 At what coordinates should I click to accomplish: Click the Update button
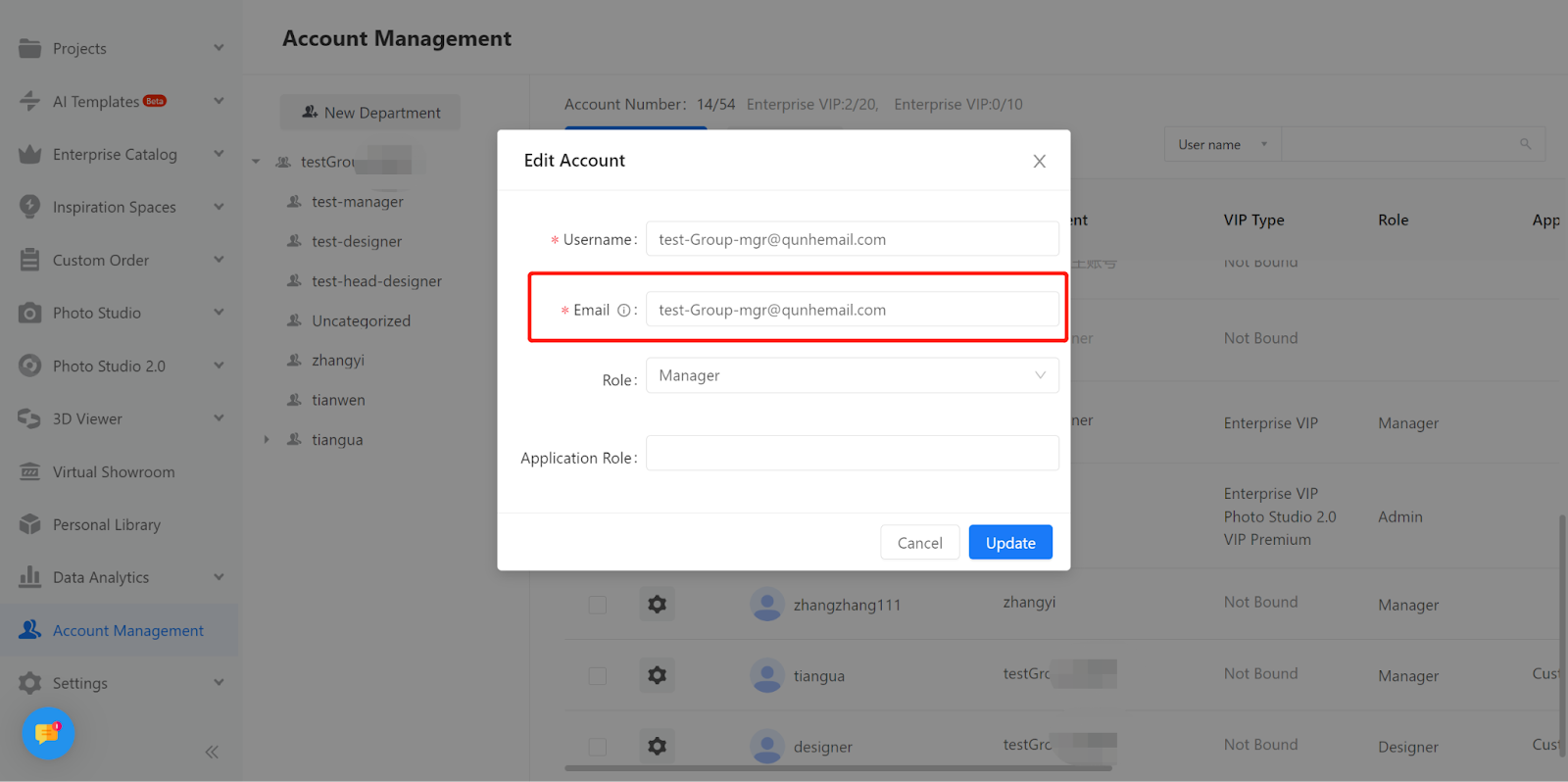coord(1009,543)
